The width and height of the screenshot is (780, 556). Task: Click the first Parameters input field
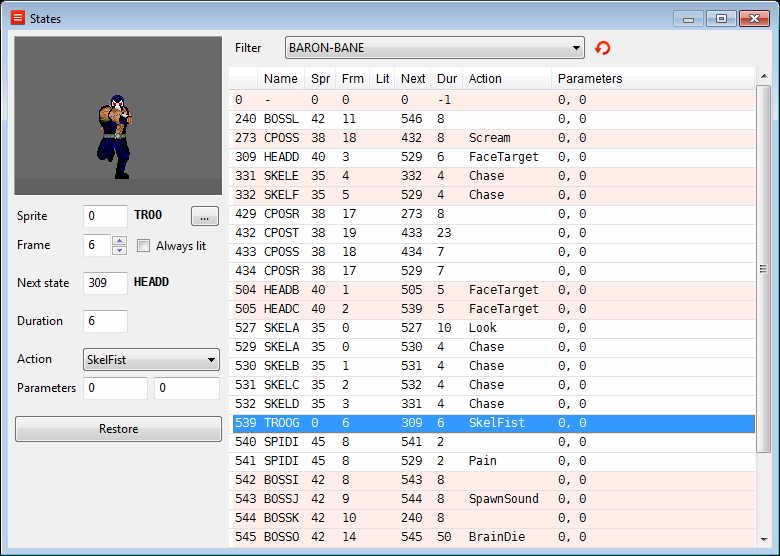tap(115, 388)
